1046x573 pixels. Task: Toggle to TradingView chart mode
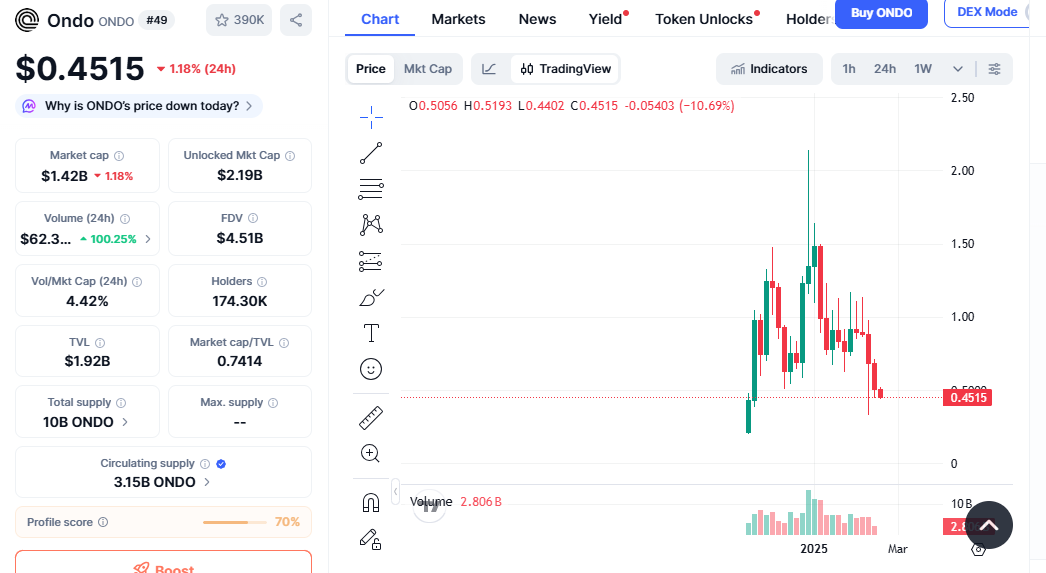click(566, 69)
